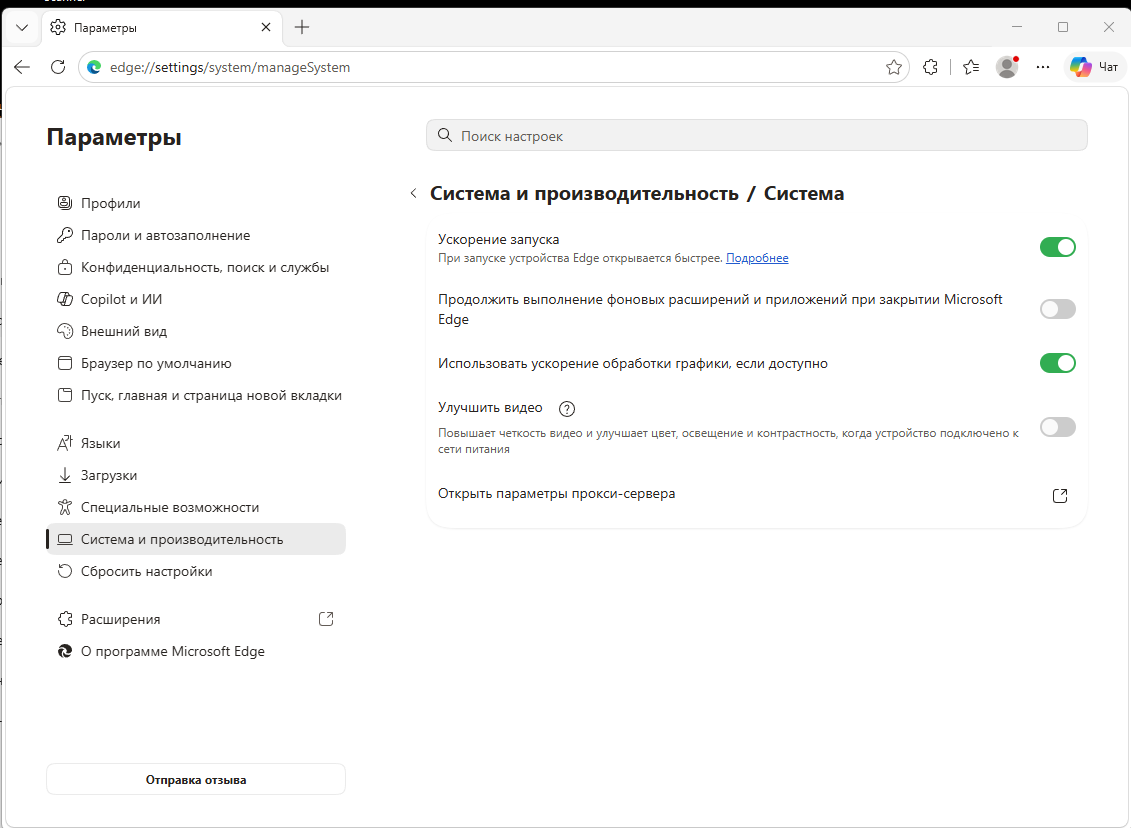Screen dimensions: 1131x828
Task: Open Copilot и ИИ section
Action: pyautogui.click(x=196, y=299)
